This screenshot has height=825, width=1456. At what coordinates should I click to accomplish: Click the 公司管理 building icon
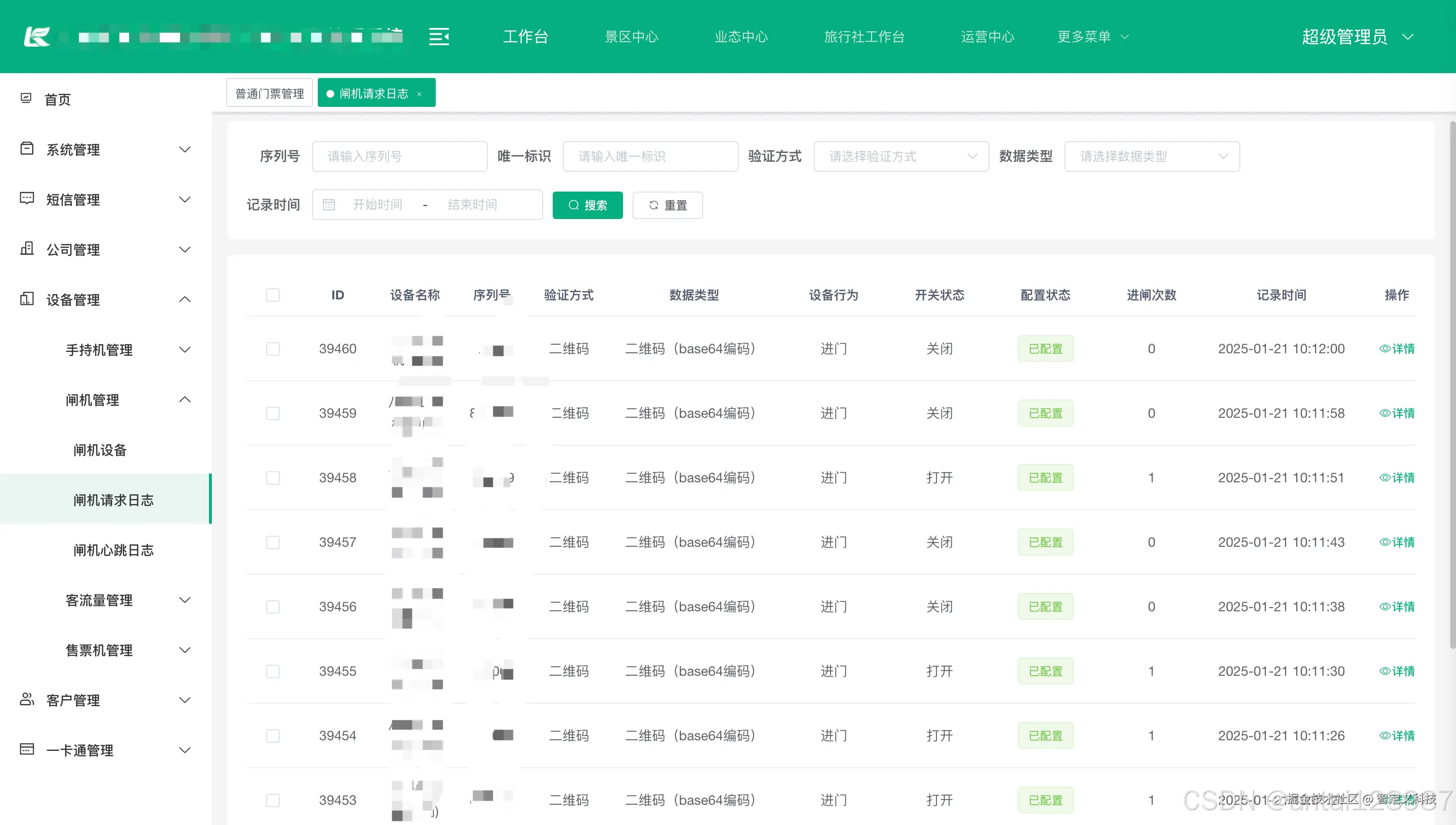pyautogui.click(x=26, y=249)
